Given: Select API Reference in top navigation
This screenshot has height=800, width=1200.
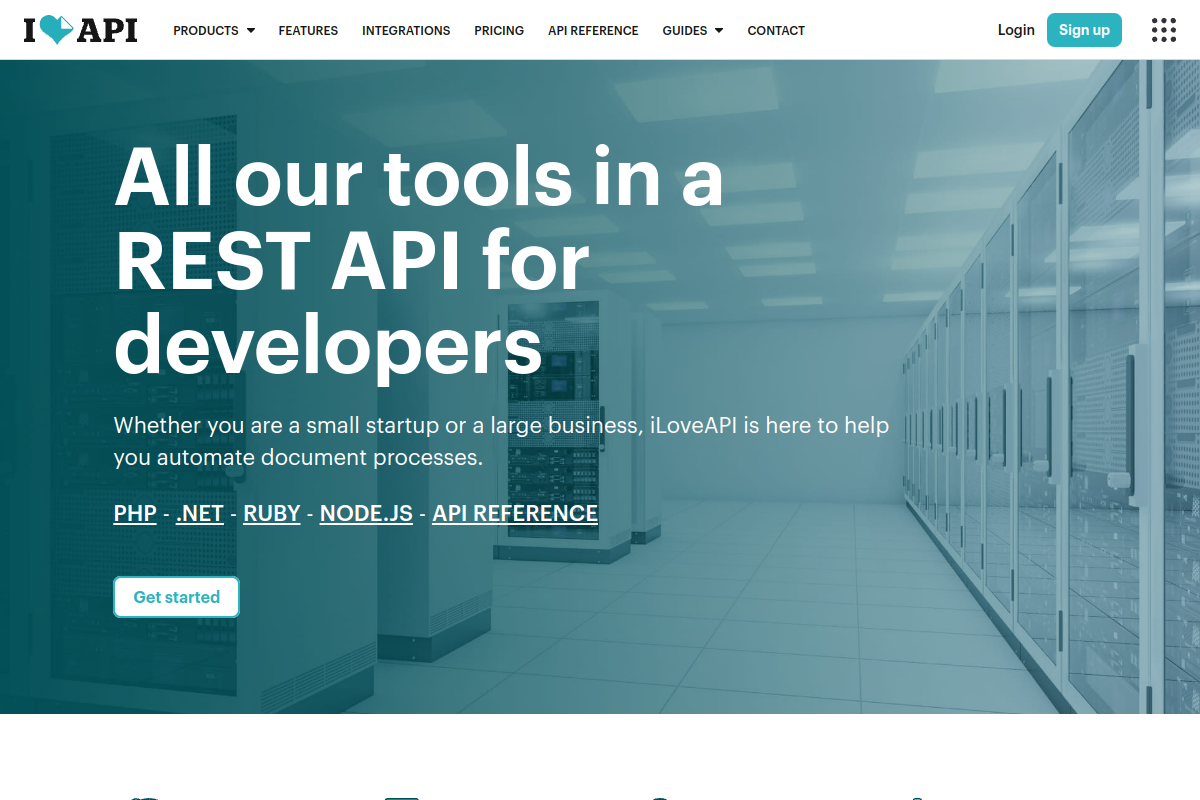Looking at the screenshot, I should pos(593,31).
